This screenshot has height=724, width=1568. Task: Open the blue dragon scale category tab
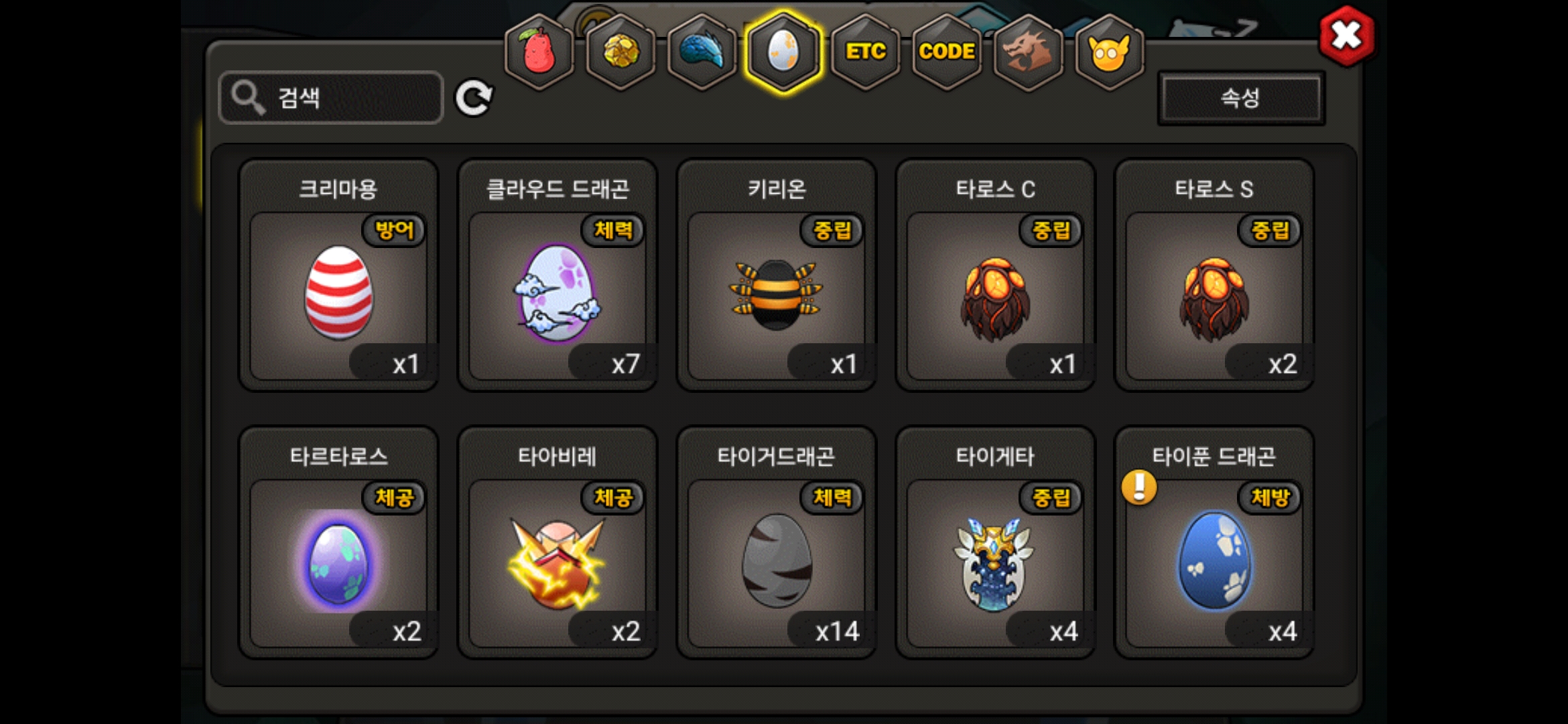click(x=702, y=52)
